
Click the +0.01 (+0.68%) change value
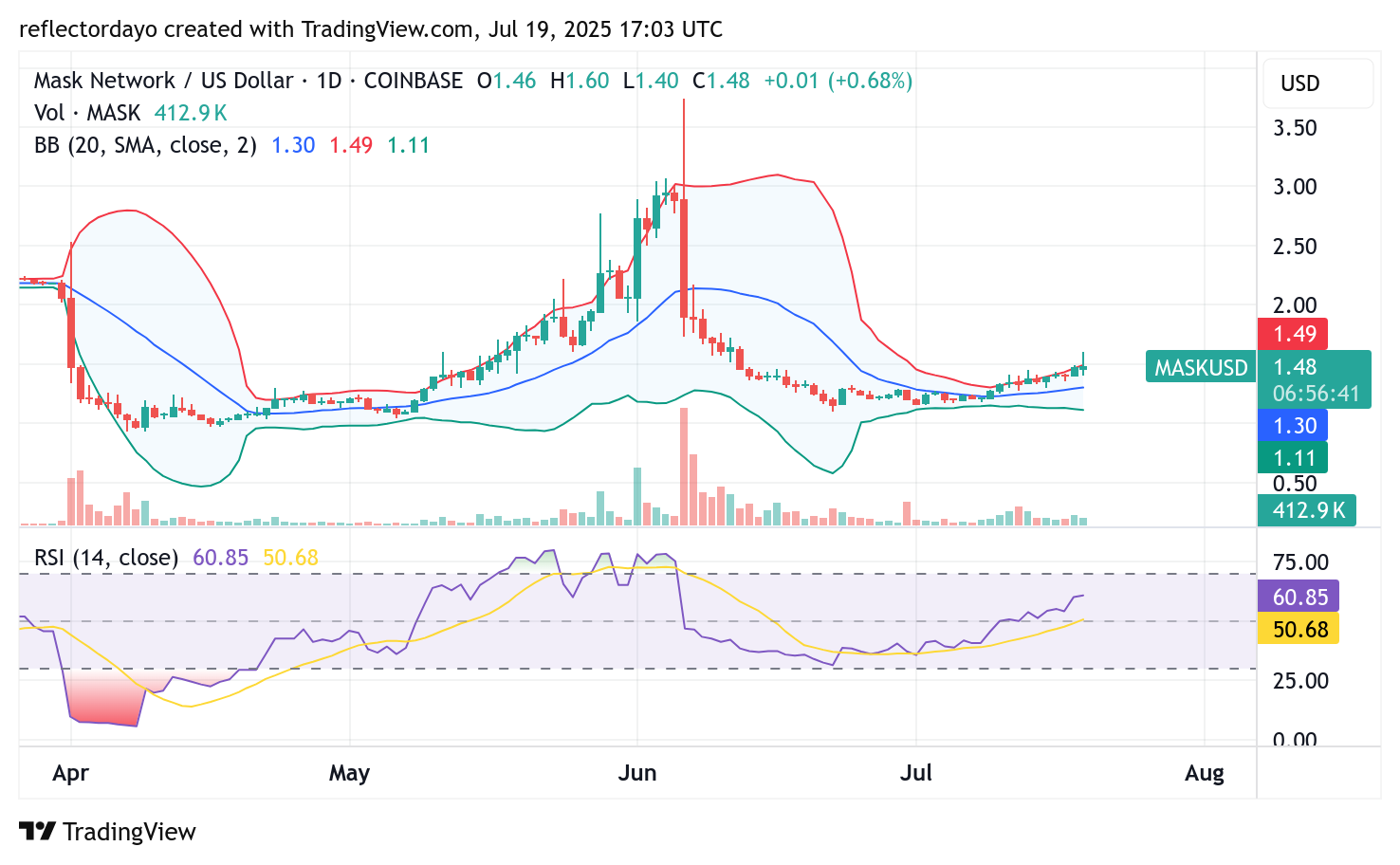838,81
